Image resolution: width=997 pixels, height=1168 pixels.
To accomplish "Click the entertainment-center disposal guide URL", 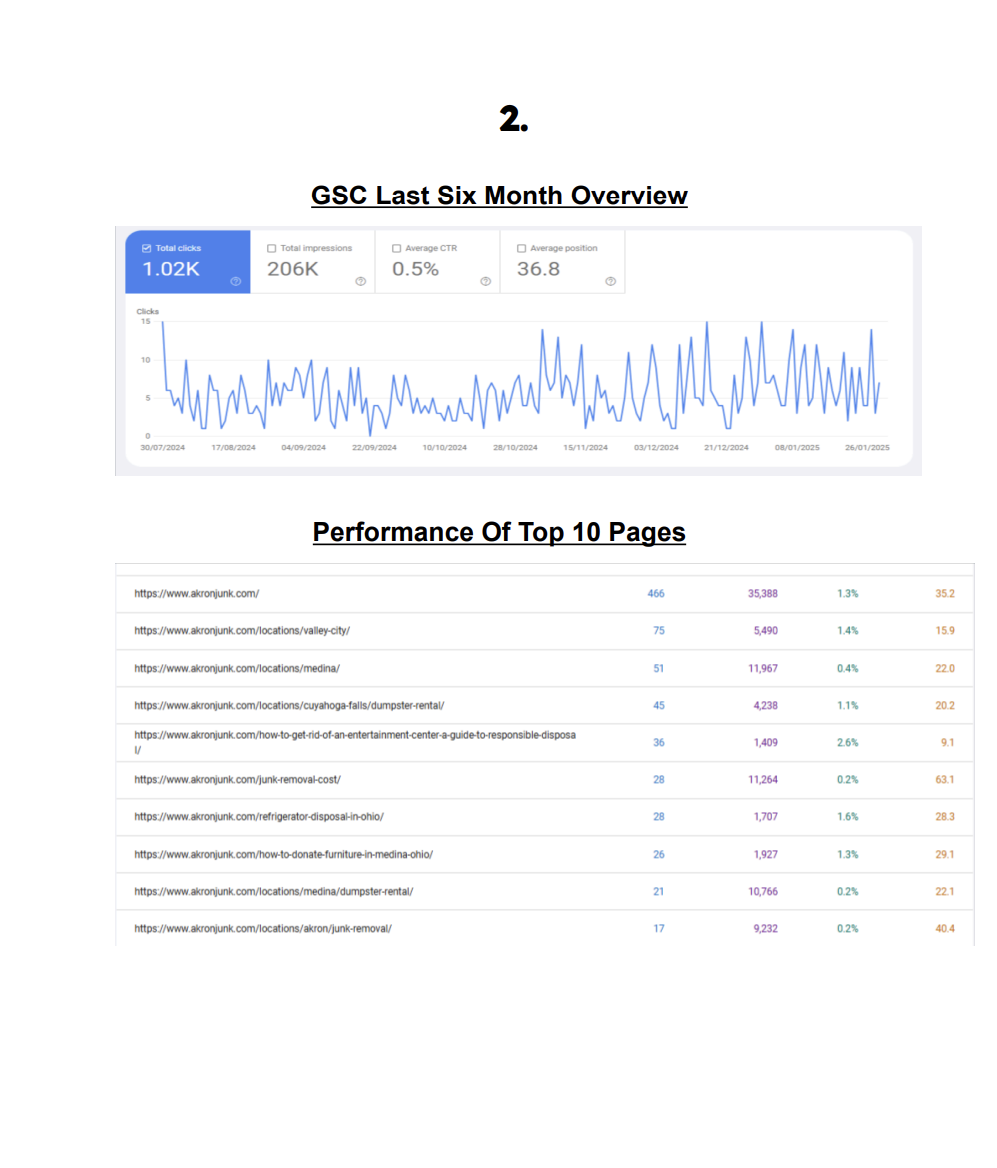I will [x=354, y=735].
